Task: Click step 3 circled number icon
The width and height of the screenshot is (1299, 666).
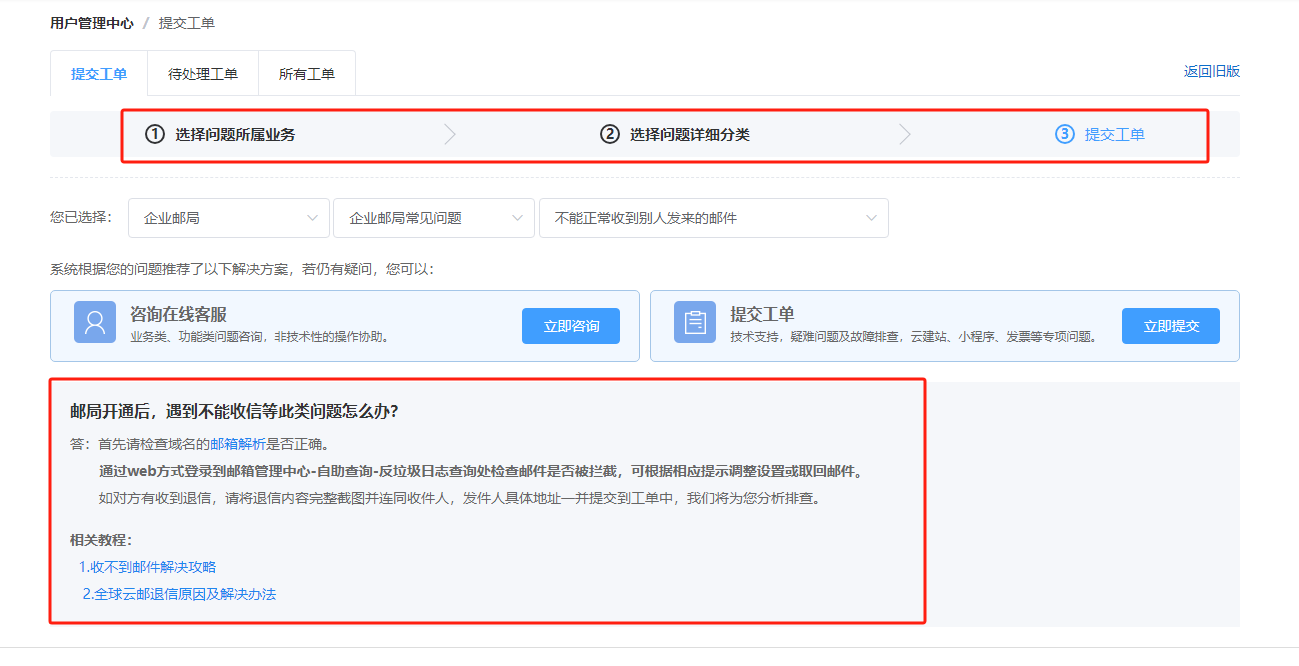Action: 1064,134
